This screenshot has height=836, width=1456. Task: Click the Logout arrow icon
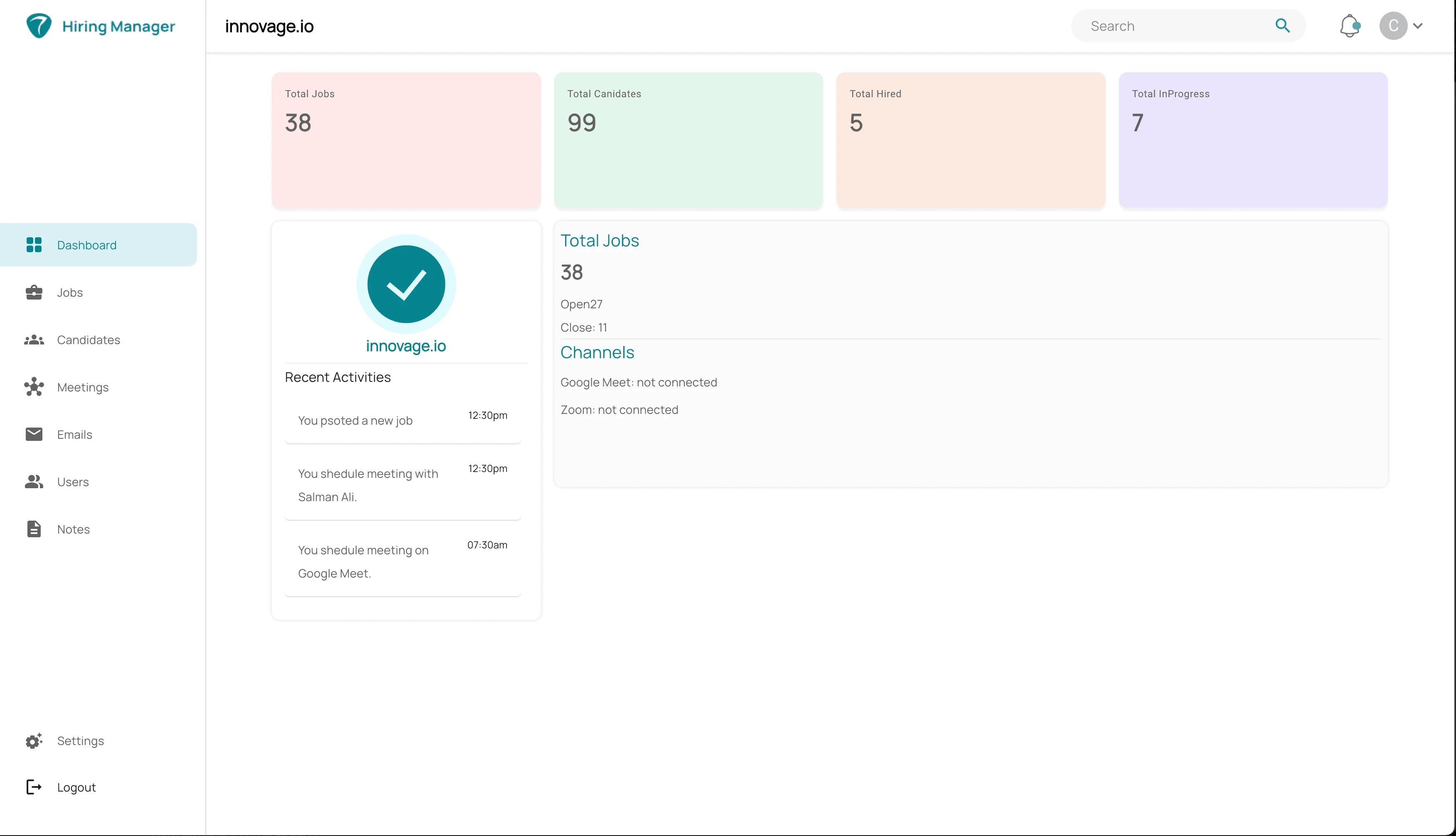tap(34, 787)
